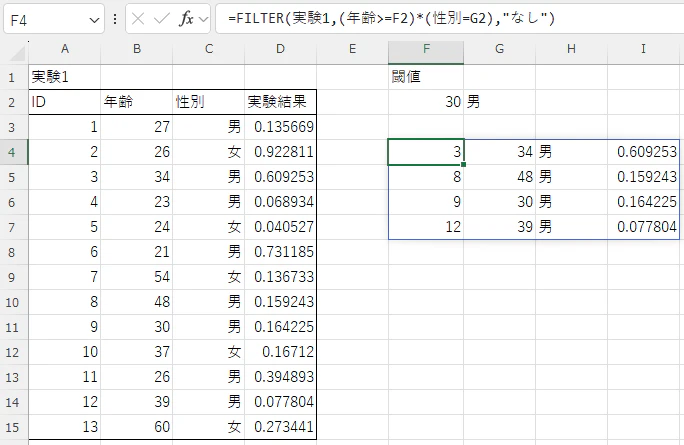
Task: Click the fill handle on cell F4
Action: [463, 164]
